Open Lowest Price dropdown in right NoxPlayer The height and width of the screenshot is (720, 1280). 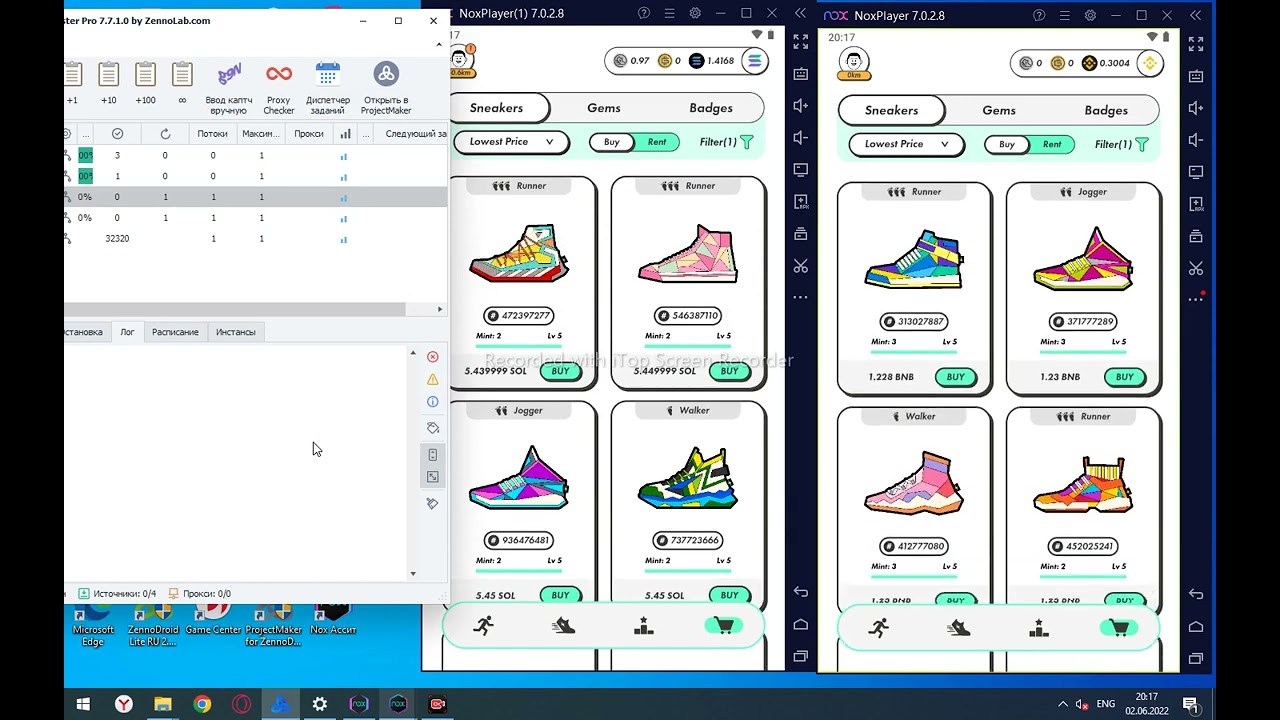tap(906, 144)
